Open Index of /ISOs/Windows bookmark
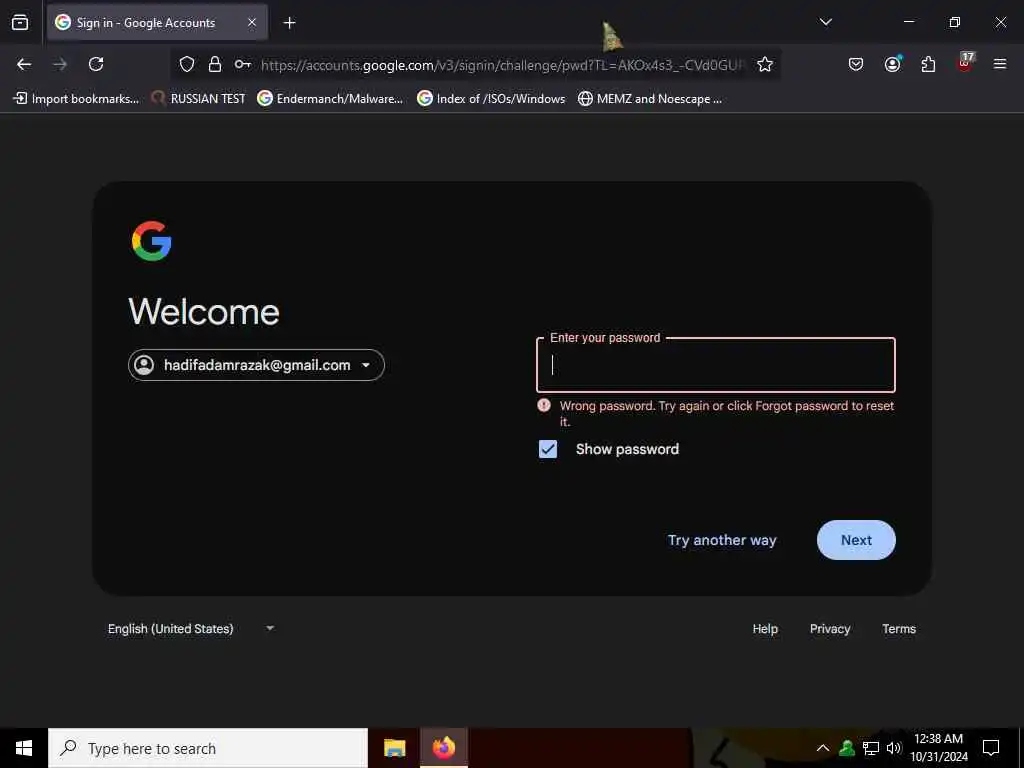The image size is (1024, 768). [x=491, y=99]
